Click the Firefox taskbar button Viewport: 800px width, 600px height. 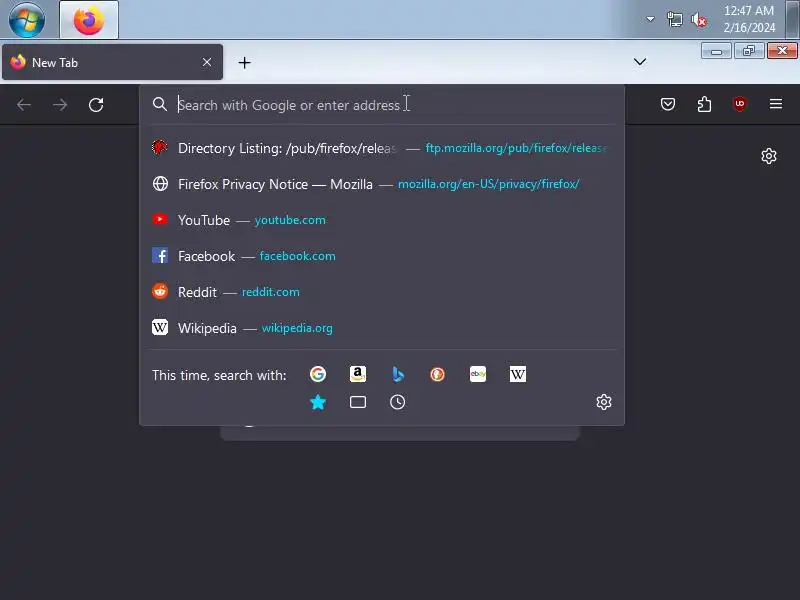pyautogui.click(x=89, y=20)
